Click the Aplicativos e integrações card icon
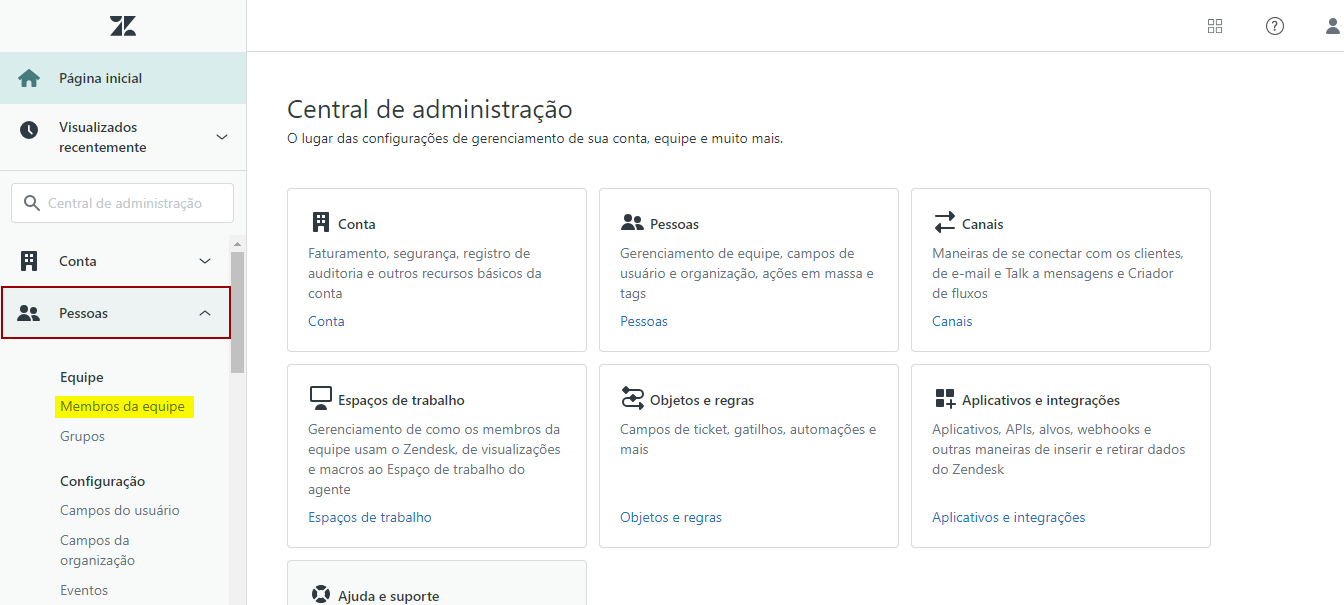 point(944,399)
